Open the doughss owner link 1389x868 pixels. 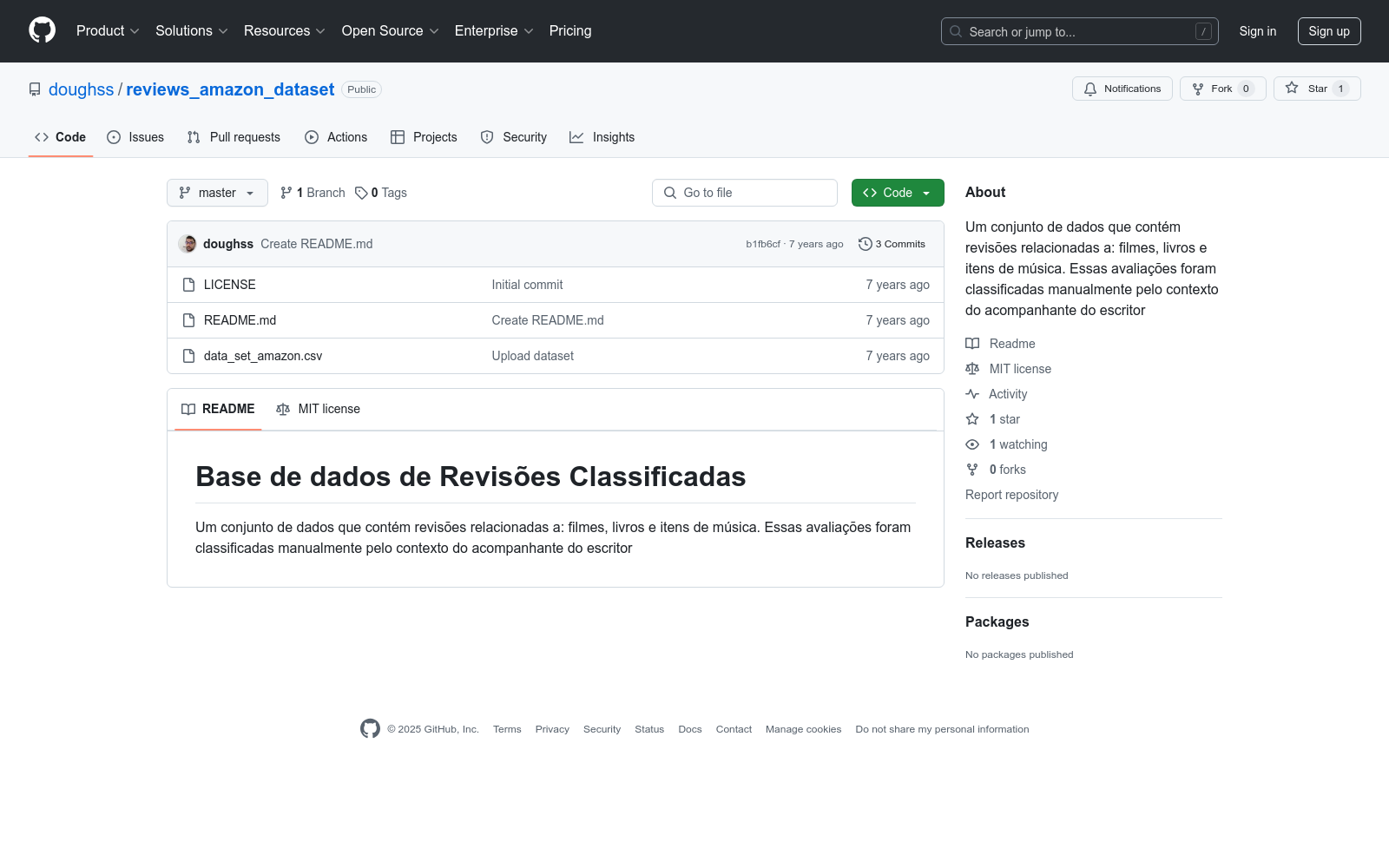tap(81, 89)
